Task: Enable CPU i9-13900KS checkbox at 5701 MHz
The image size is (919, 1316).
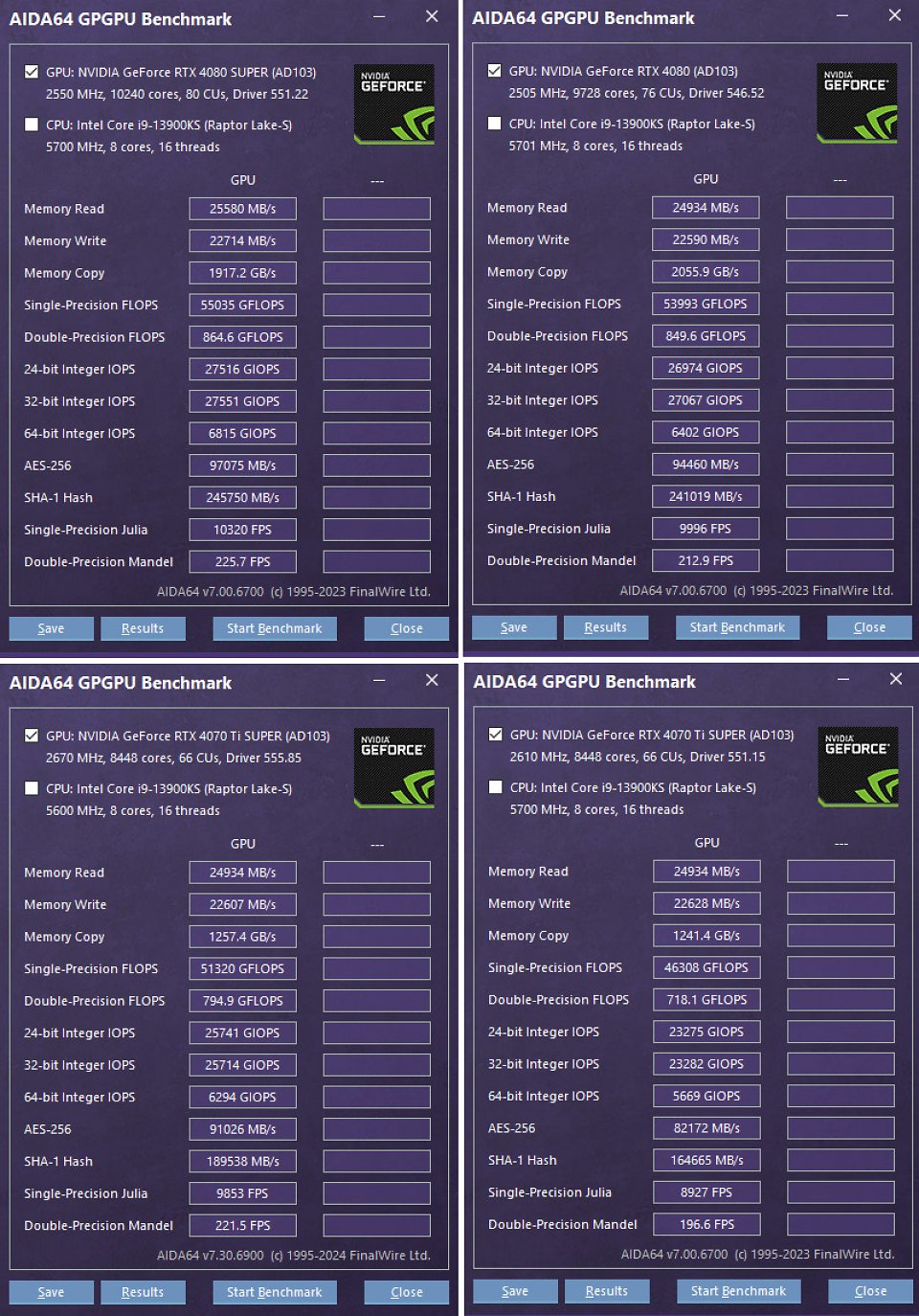Action: [x=494, y=124]
